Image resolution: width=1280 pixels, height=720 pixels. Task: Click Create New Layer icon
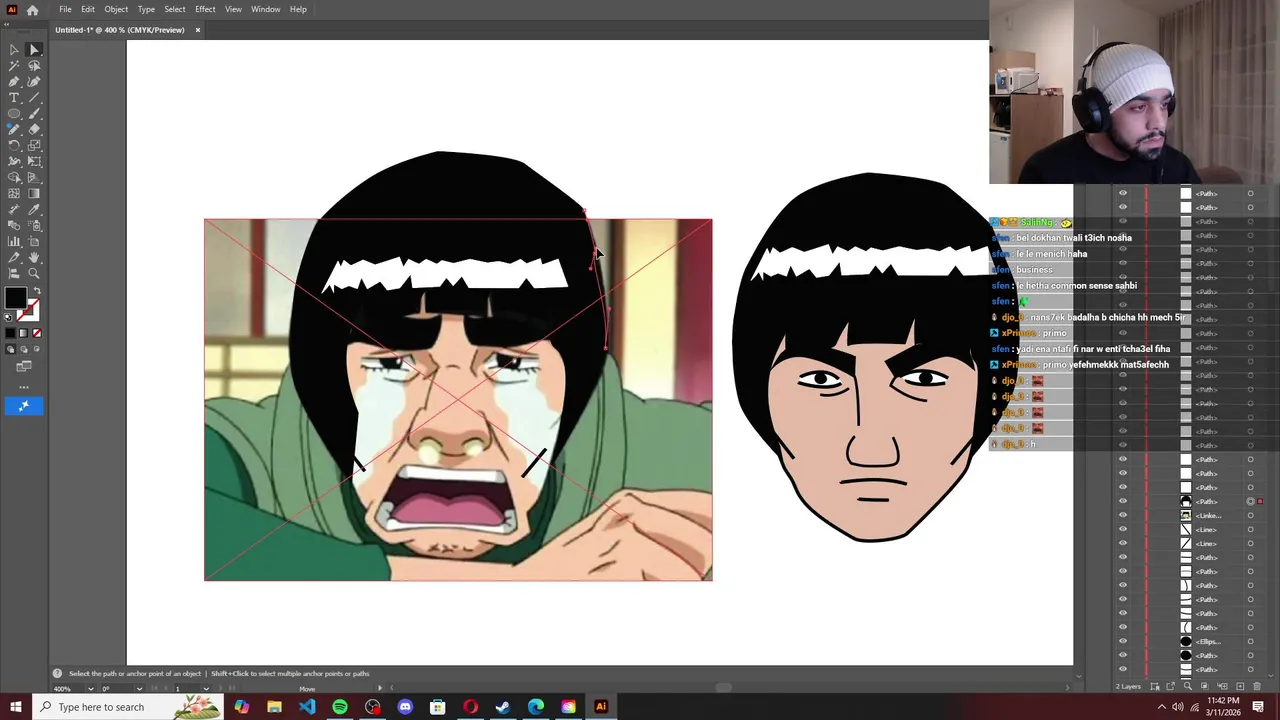coord(1240,686)
